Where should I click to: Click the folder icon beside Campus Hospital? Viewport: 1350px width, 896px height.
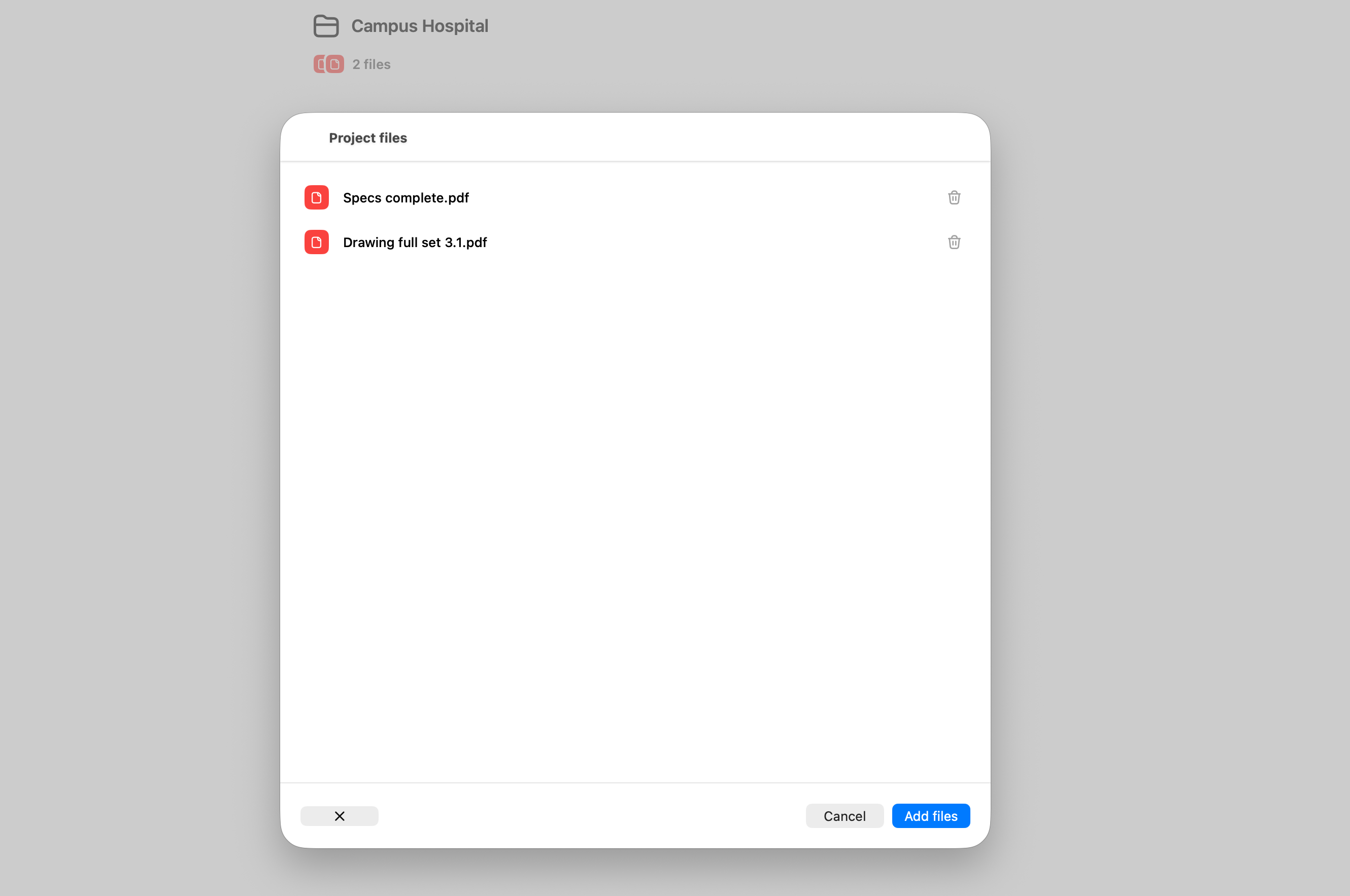(x=326, y=26)
